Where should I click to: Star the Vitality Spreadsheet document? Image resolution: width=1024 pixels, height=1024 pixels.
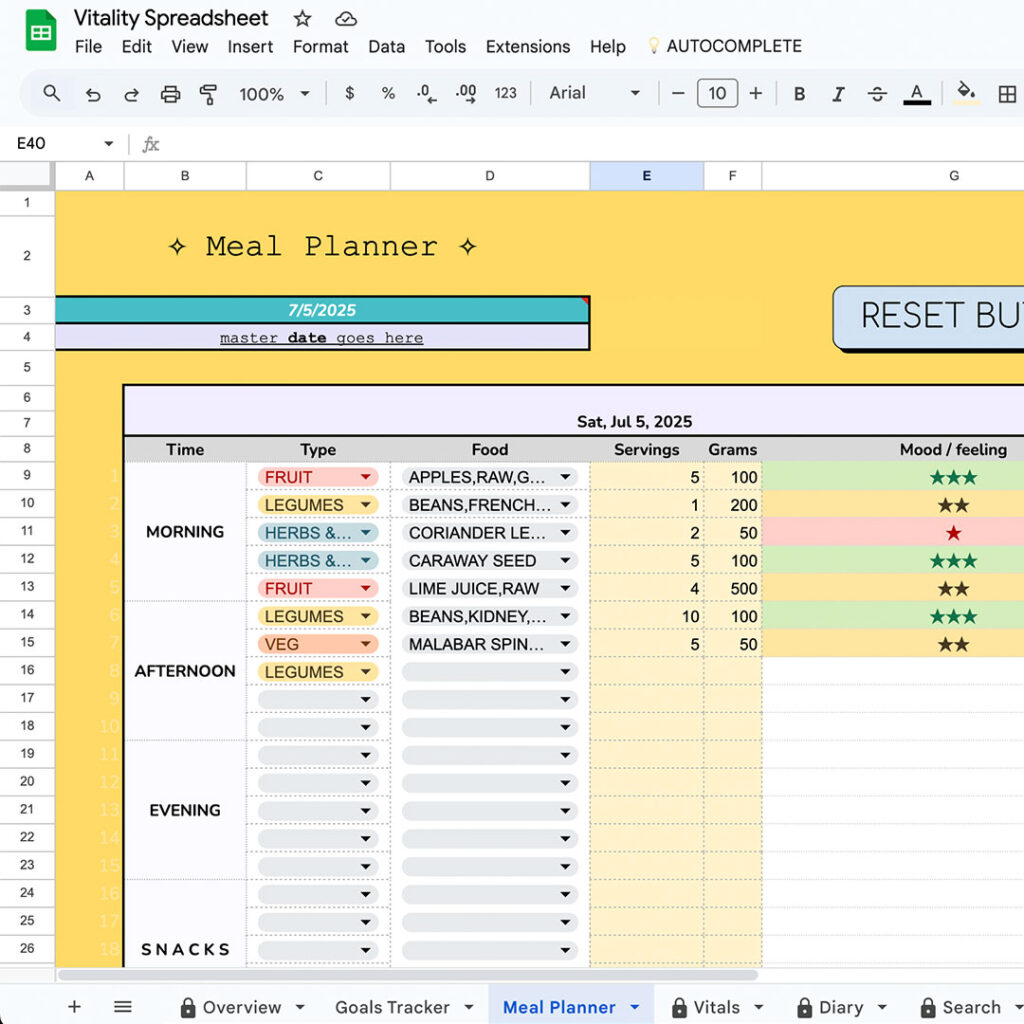(x=302, y=18)
